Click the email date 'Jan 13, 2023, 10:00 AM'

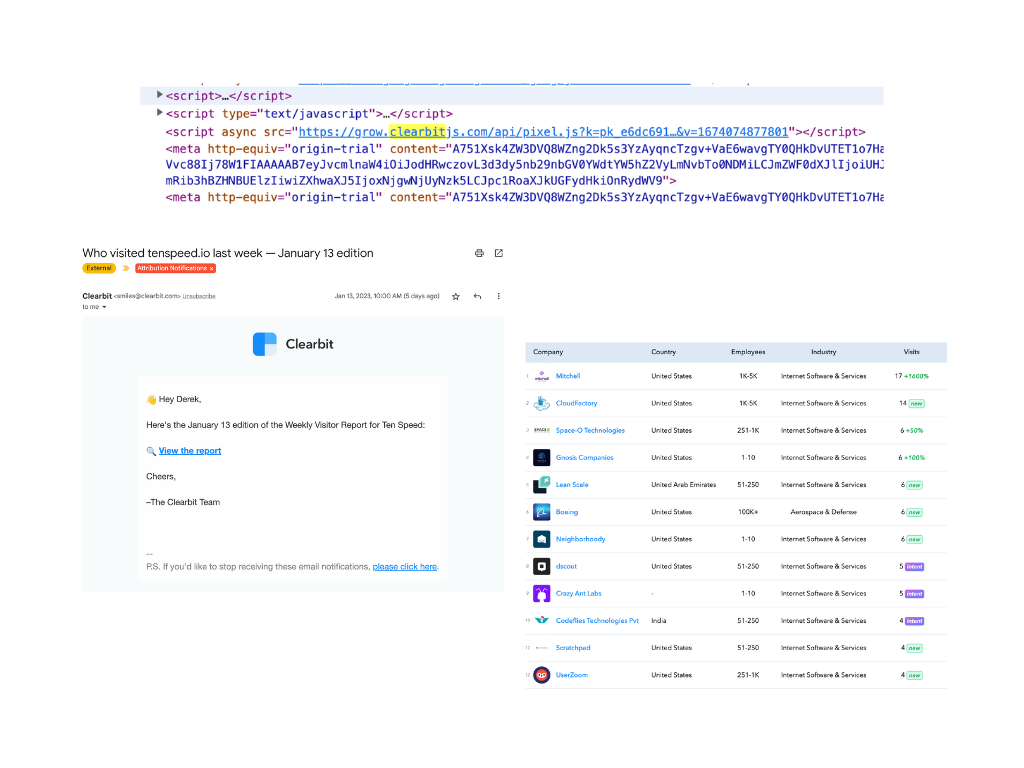pyautogui.click(x=387, y=296)
